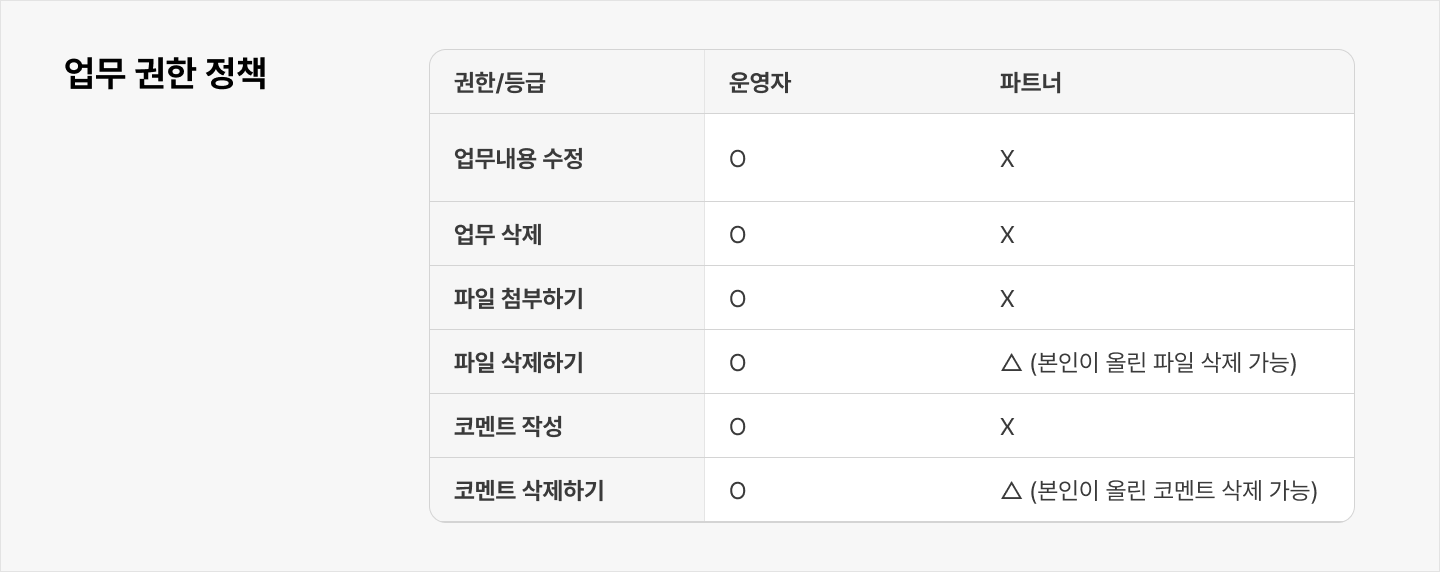Click the 파트너 X mark for 업무 삭제
The image size is (1440, 572).
(1007, 235)
